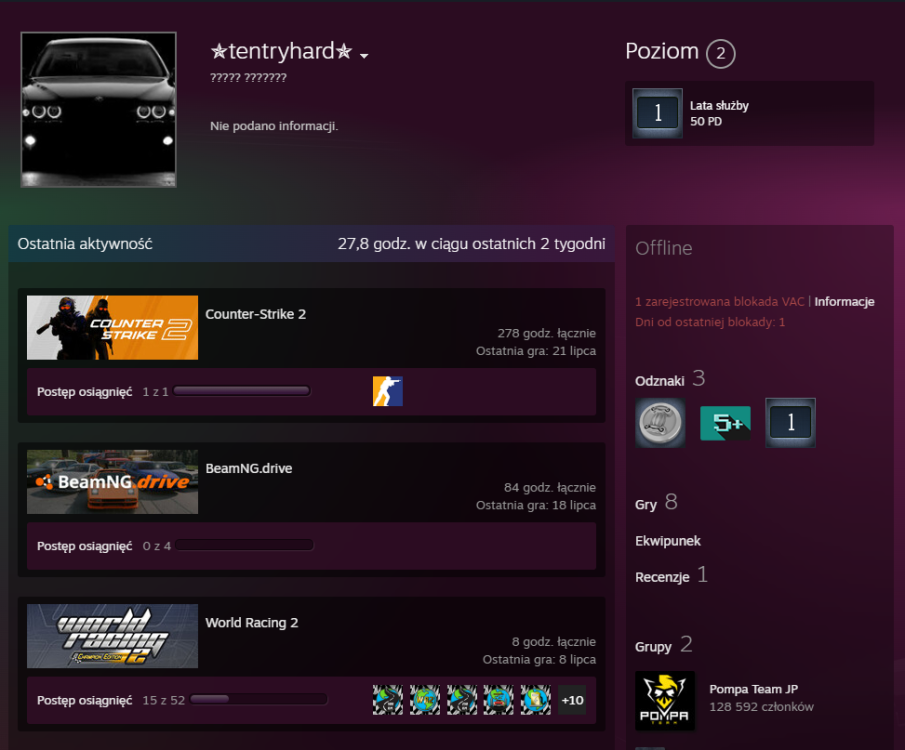Image resolution: width=905 pixels, height=750 pixels.
Task: Click the 8 godz. łącznie playtime text
Action: click(554, 641)
